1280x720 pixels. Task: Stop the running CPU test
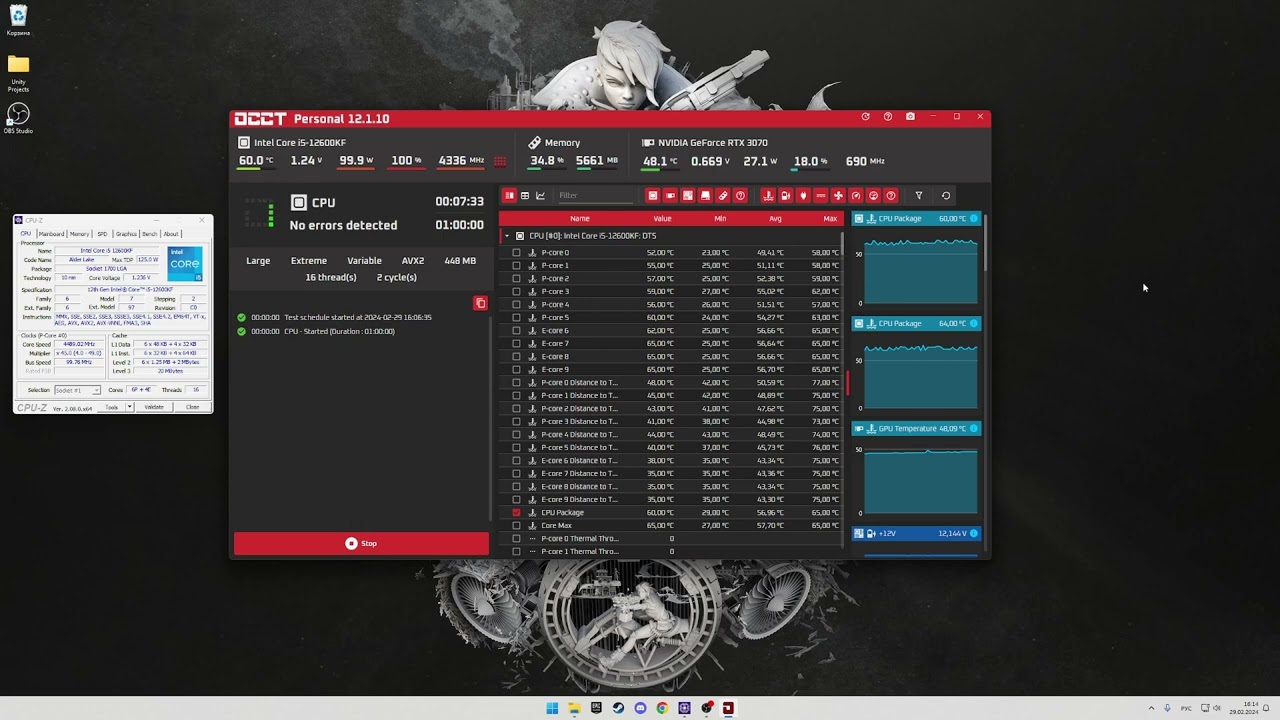tap(361, 543)
